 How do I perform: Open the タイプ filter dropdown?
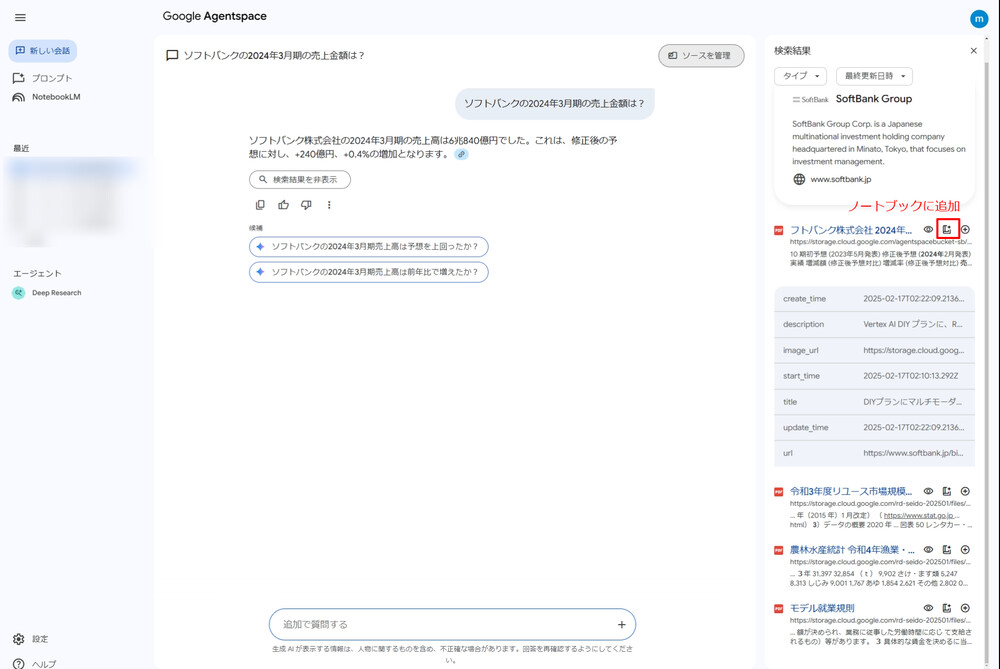[x=801, y=76]
